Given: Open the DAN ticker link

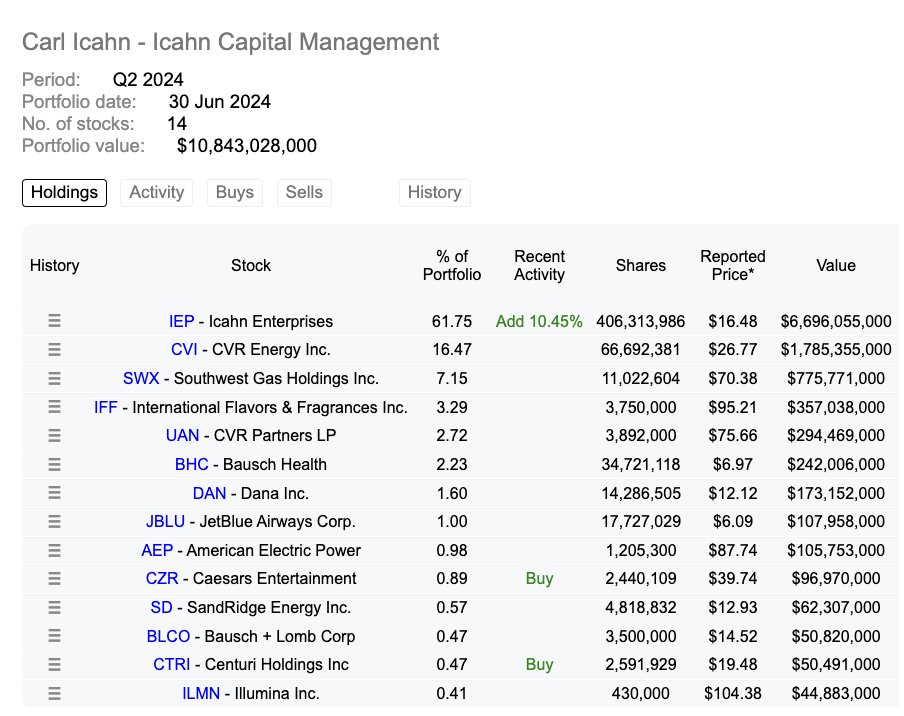Looking at the screenshot, I should (209, 493).
